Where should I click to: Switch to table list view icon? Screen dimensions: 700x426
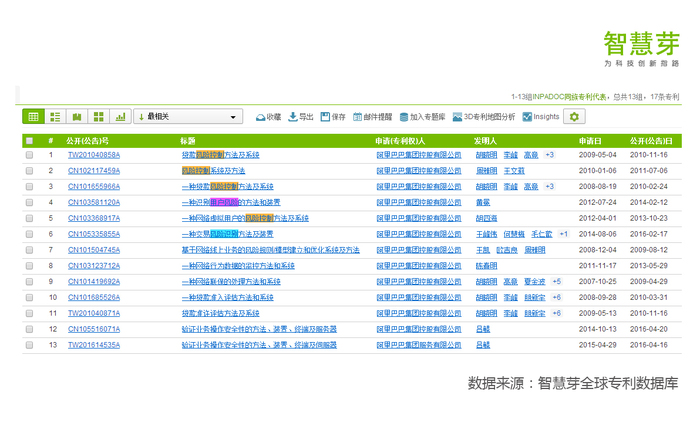click(x=33, y=117)
